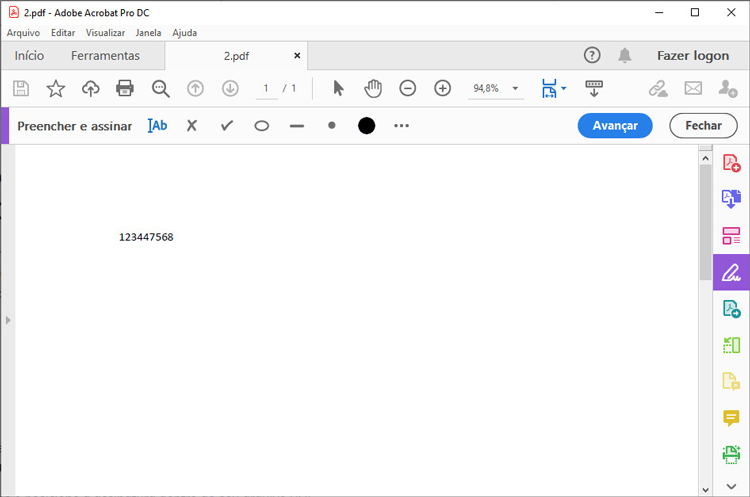
Task: Open more options three dots
Action: coord(401,125)
